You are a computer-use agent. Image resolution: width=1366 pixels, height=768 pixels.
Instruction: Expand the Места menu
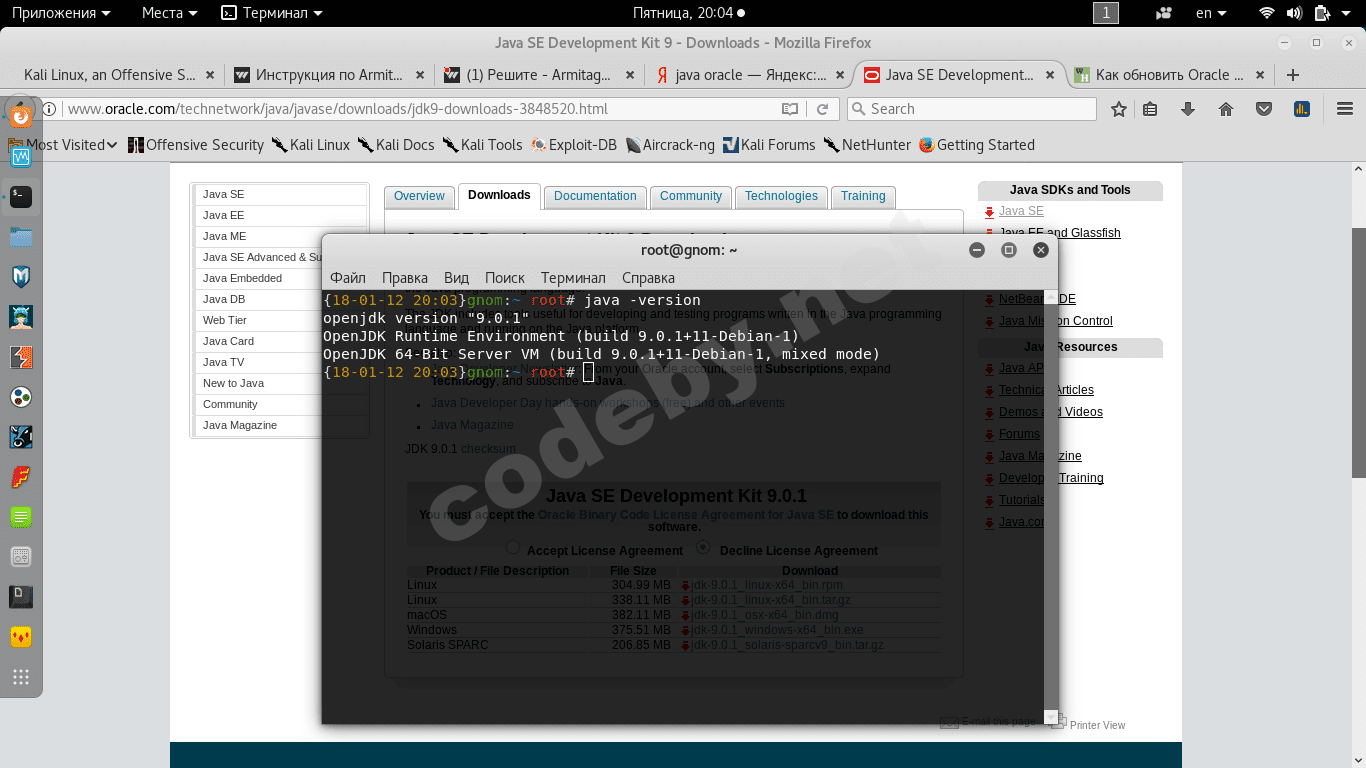[x=169, y=13]
